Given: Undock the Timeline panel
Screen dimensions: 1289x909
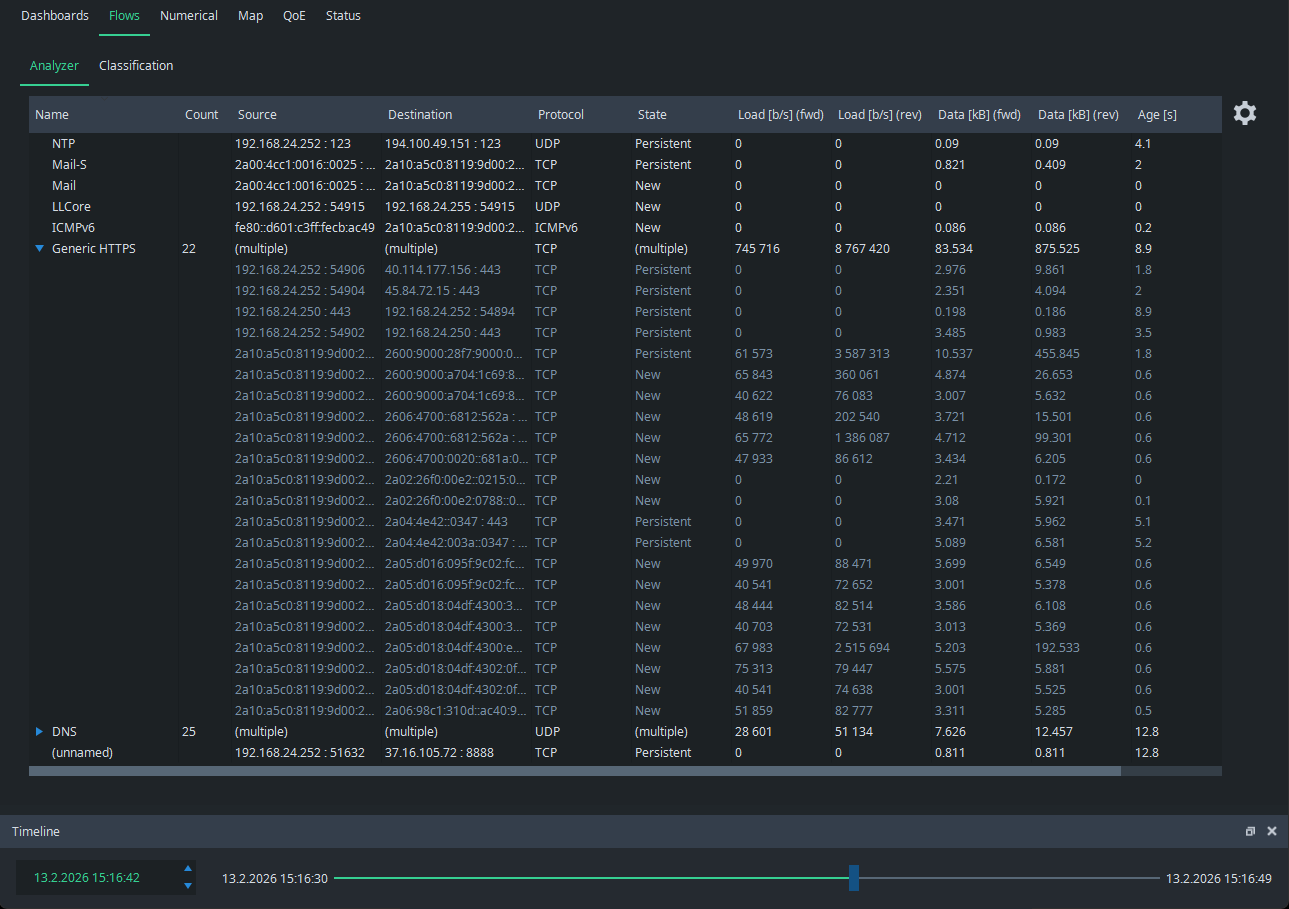Looking at the screenshot, I should [x=1250, y=832].
